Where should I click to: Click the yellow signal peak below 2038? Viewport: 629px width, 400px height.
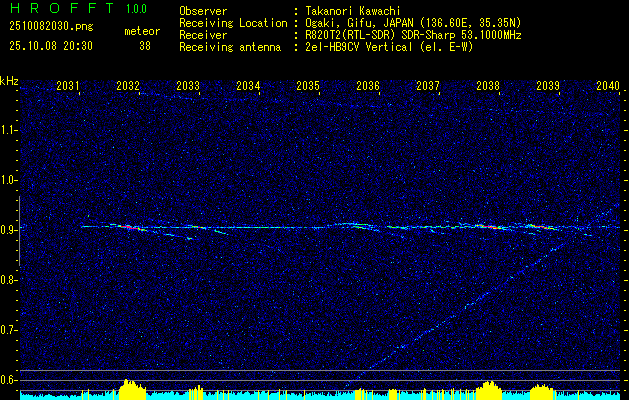(488, 388)
